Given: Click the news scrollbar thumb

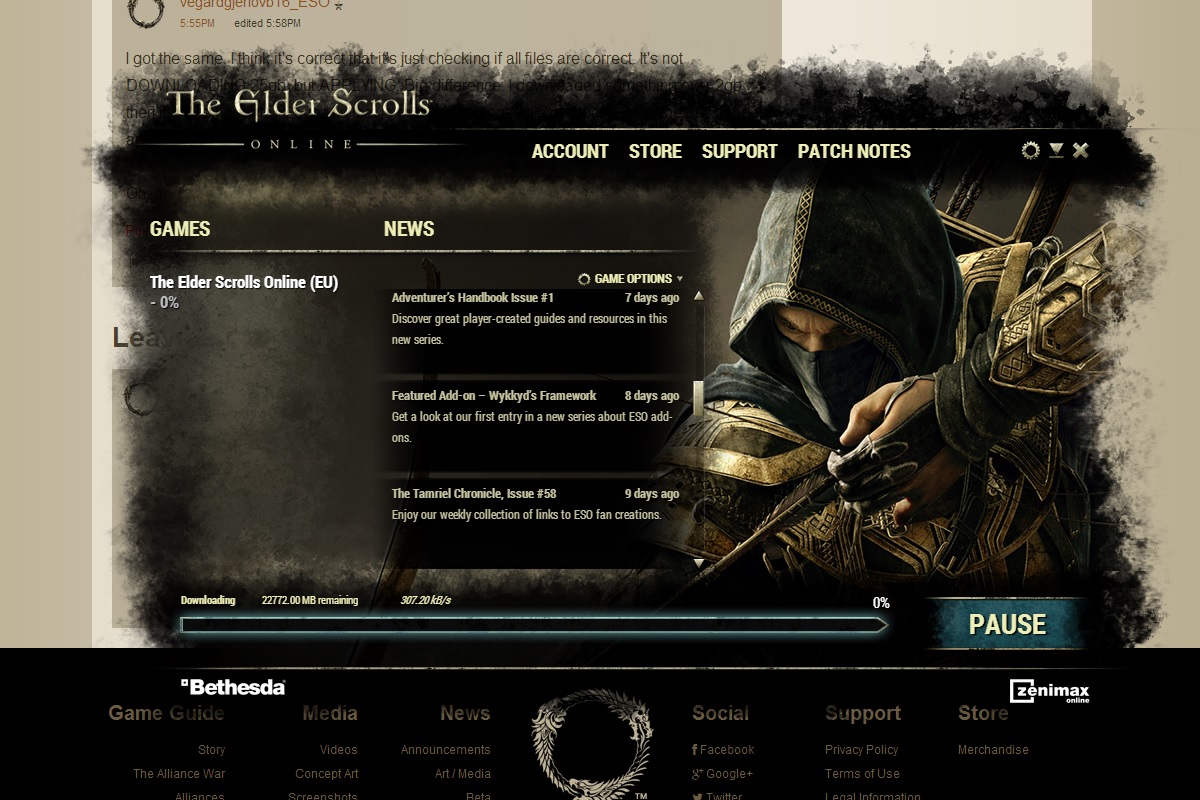Looking at the screenshot, I should [698, 399].
